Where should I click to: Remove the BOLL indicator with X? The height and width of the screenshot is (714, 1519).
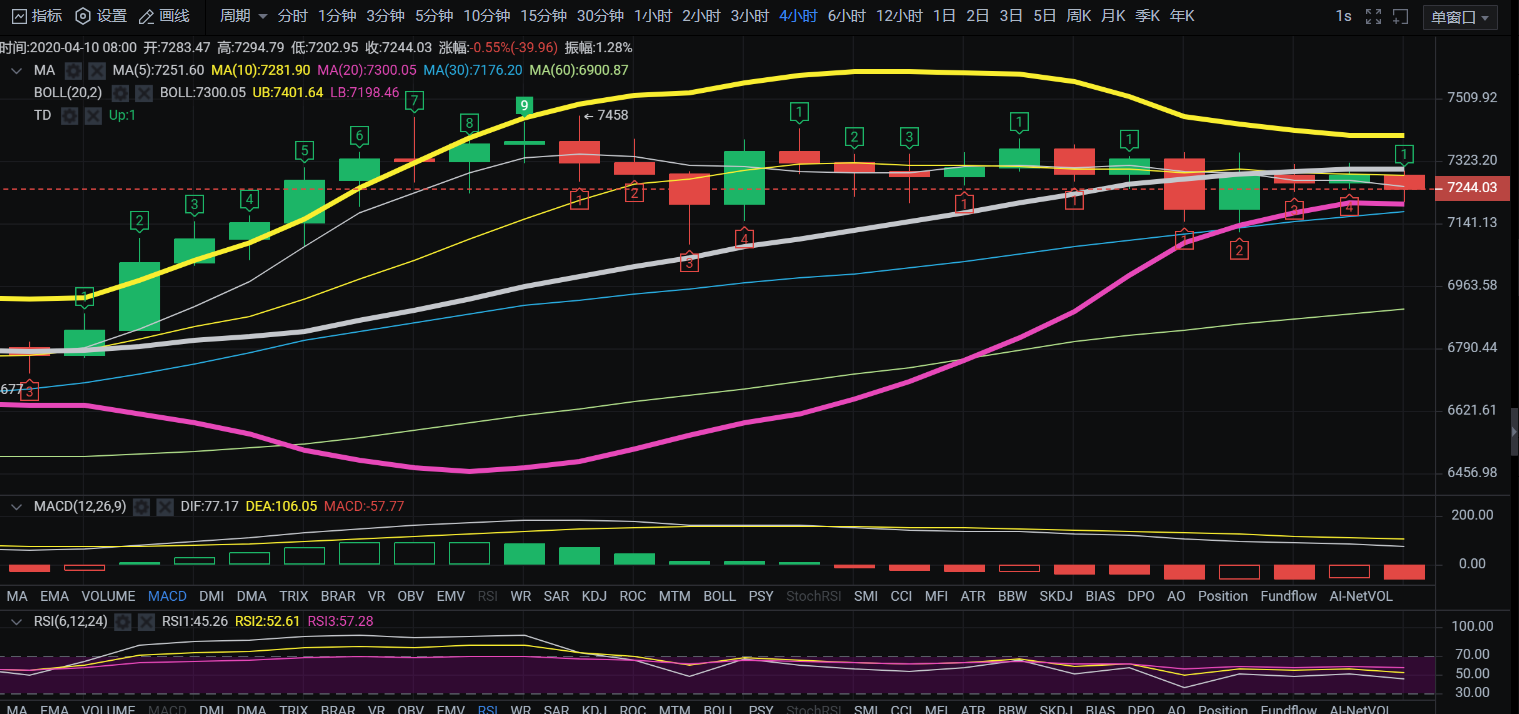point(144,93)
